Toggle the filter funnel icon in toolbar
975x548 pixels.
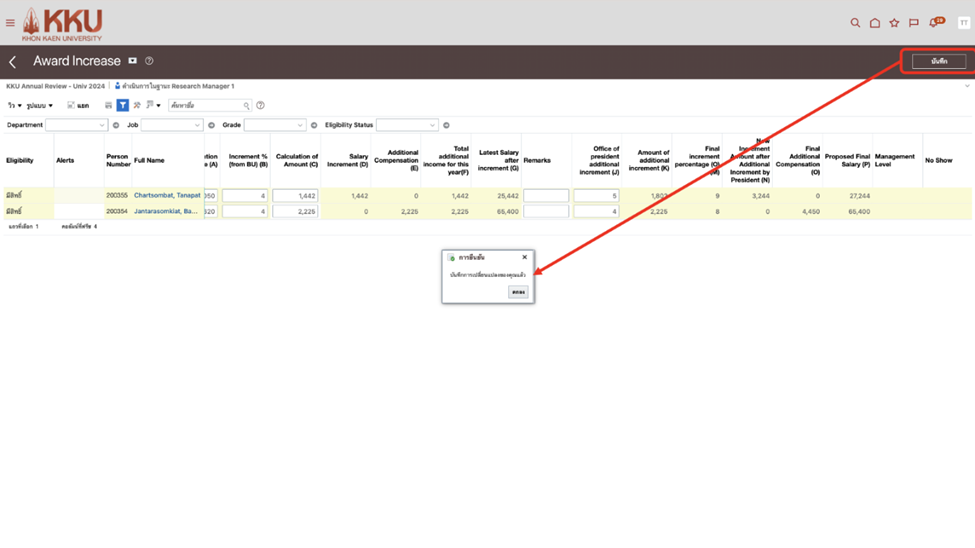coord(122,105)
